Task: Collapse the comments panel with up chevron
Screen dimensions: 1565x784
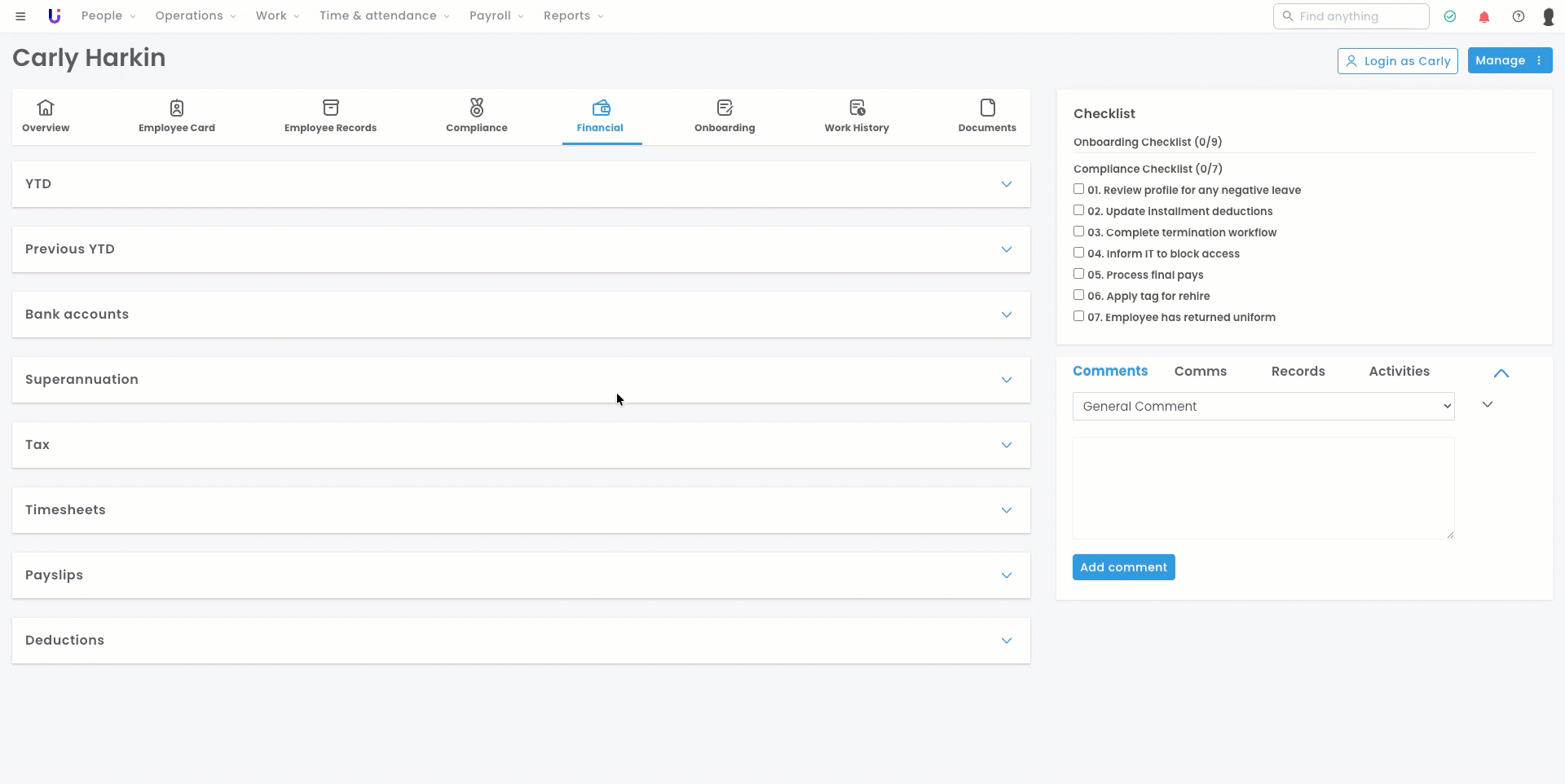Action: coord(1501,373)
